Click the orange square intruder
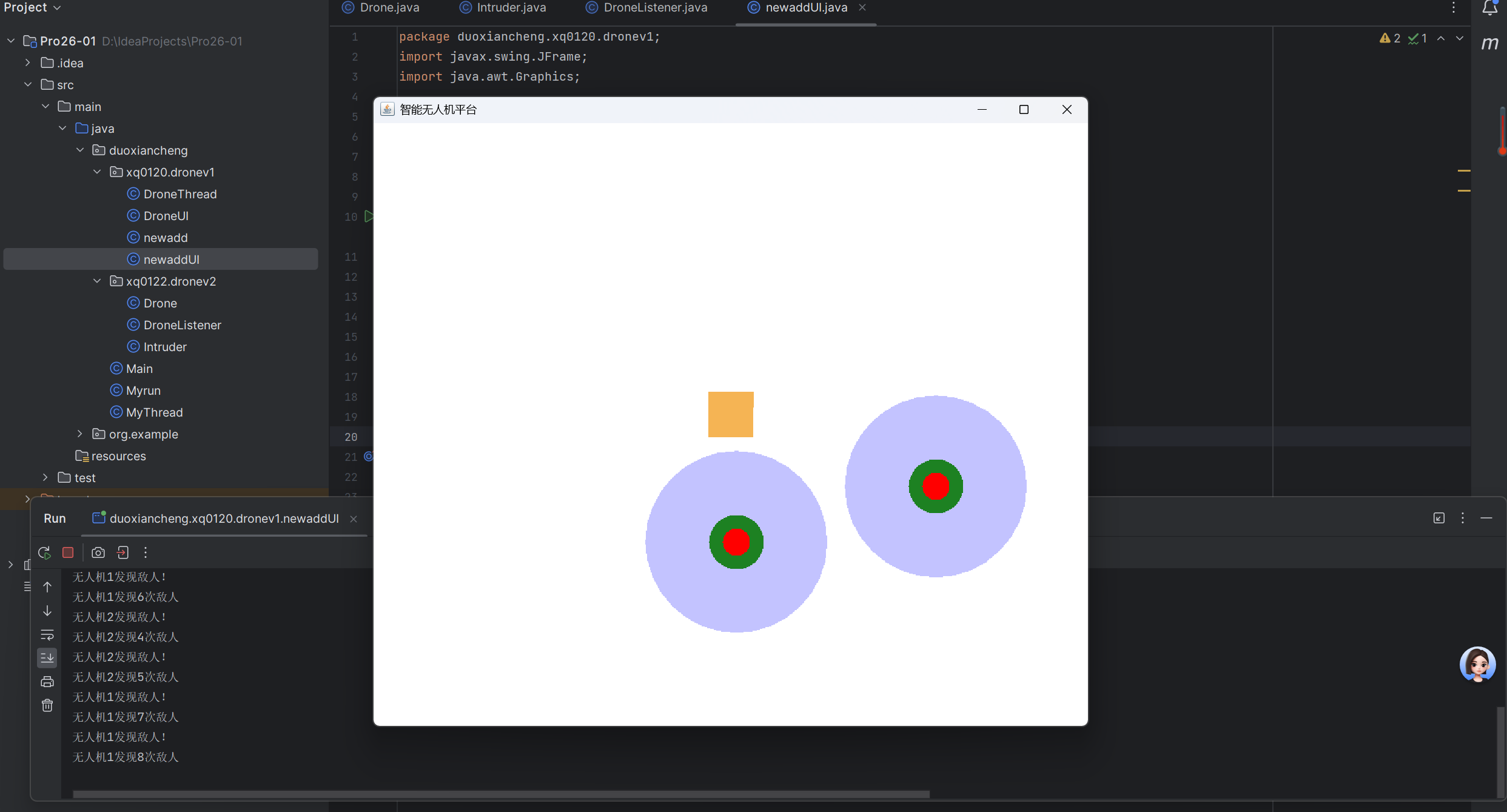The image size is (1507, 812). [x=730, y=414]
